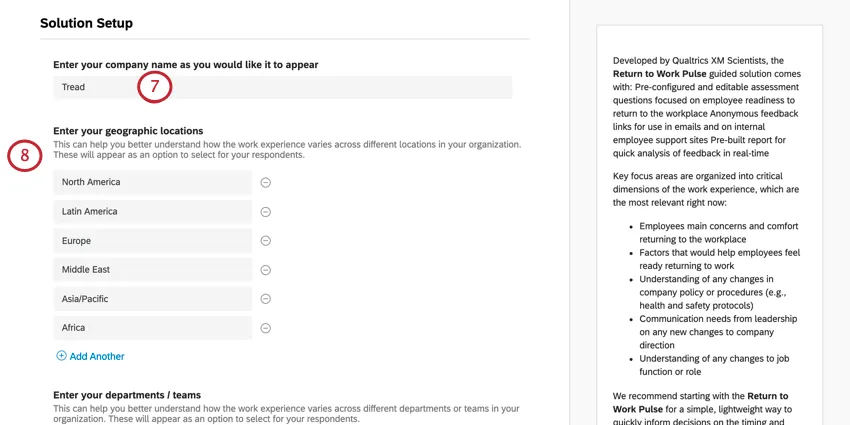Edit the Asia/Pacific text field

tap(152, 299)
